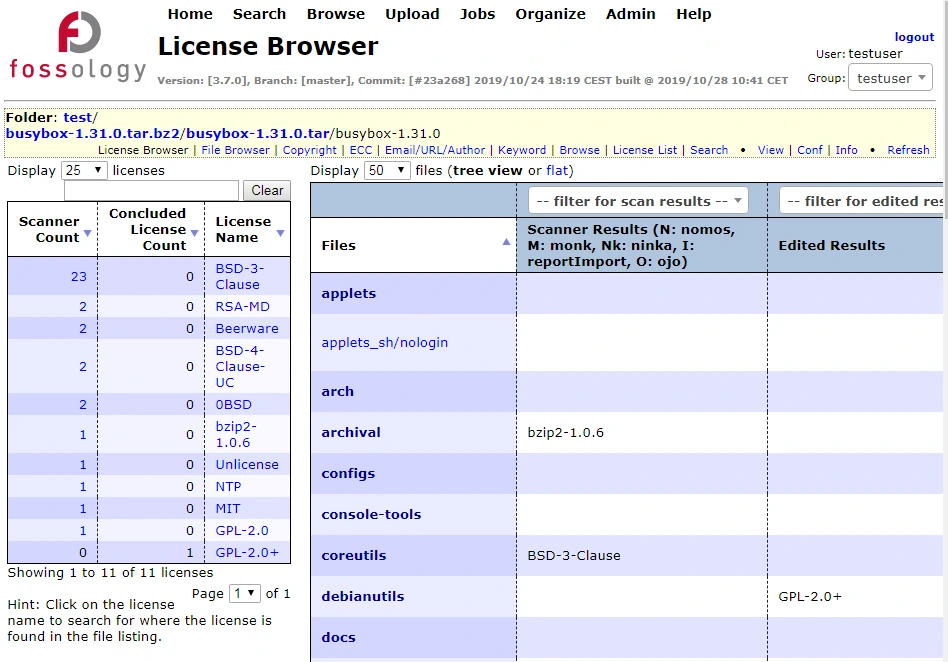
Task: Open the debianutils folder
Action: pos(363,596)
